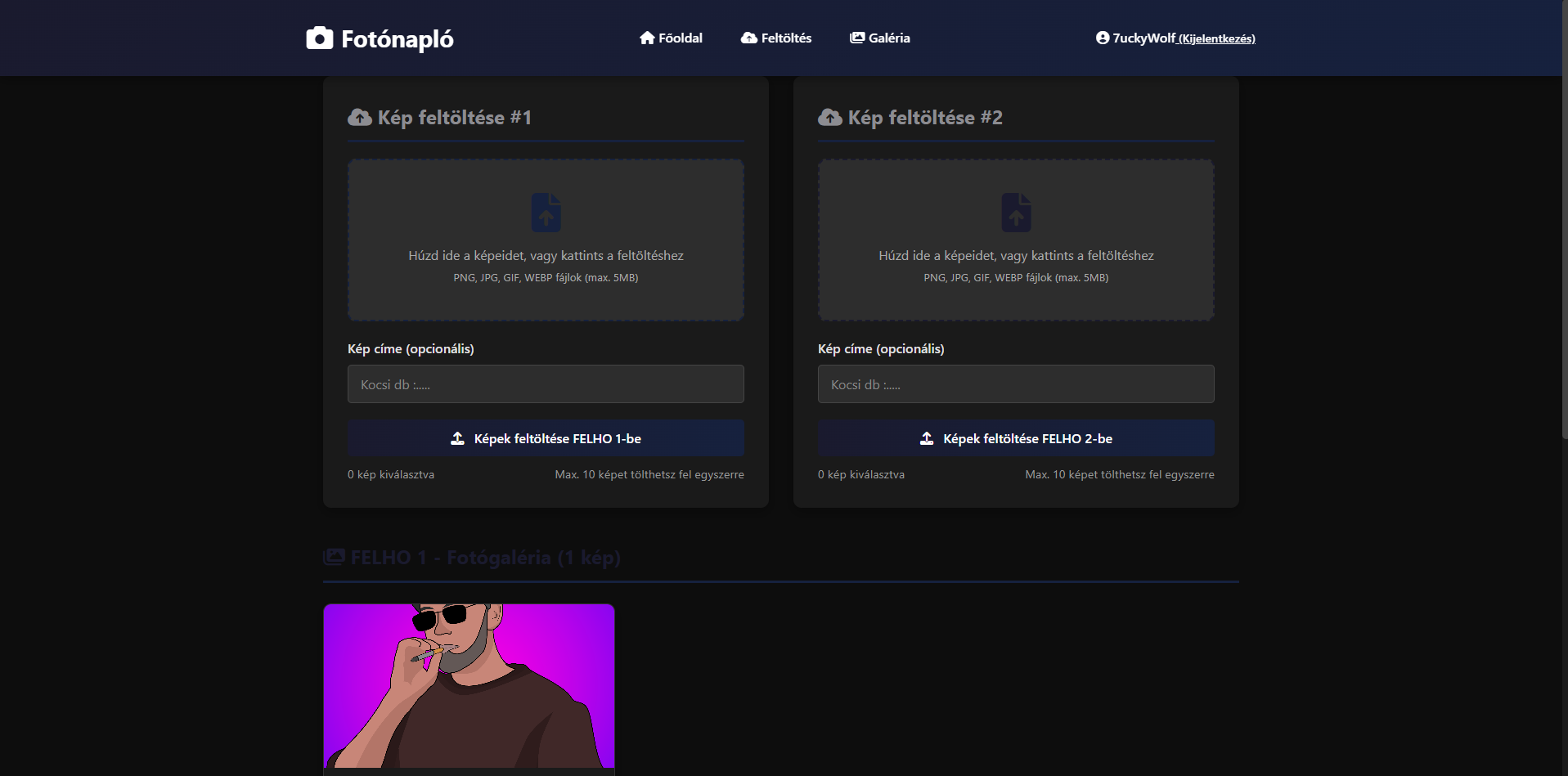Viewport: 1568px width, 776px height.
Task: Click the home icon beside Főoldal
Action: click(647, 38)
